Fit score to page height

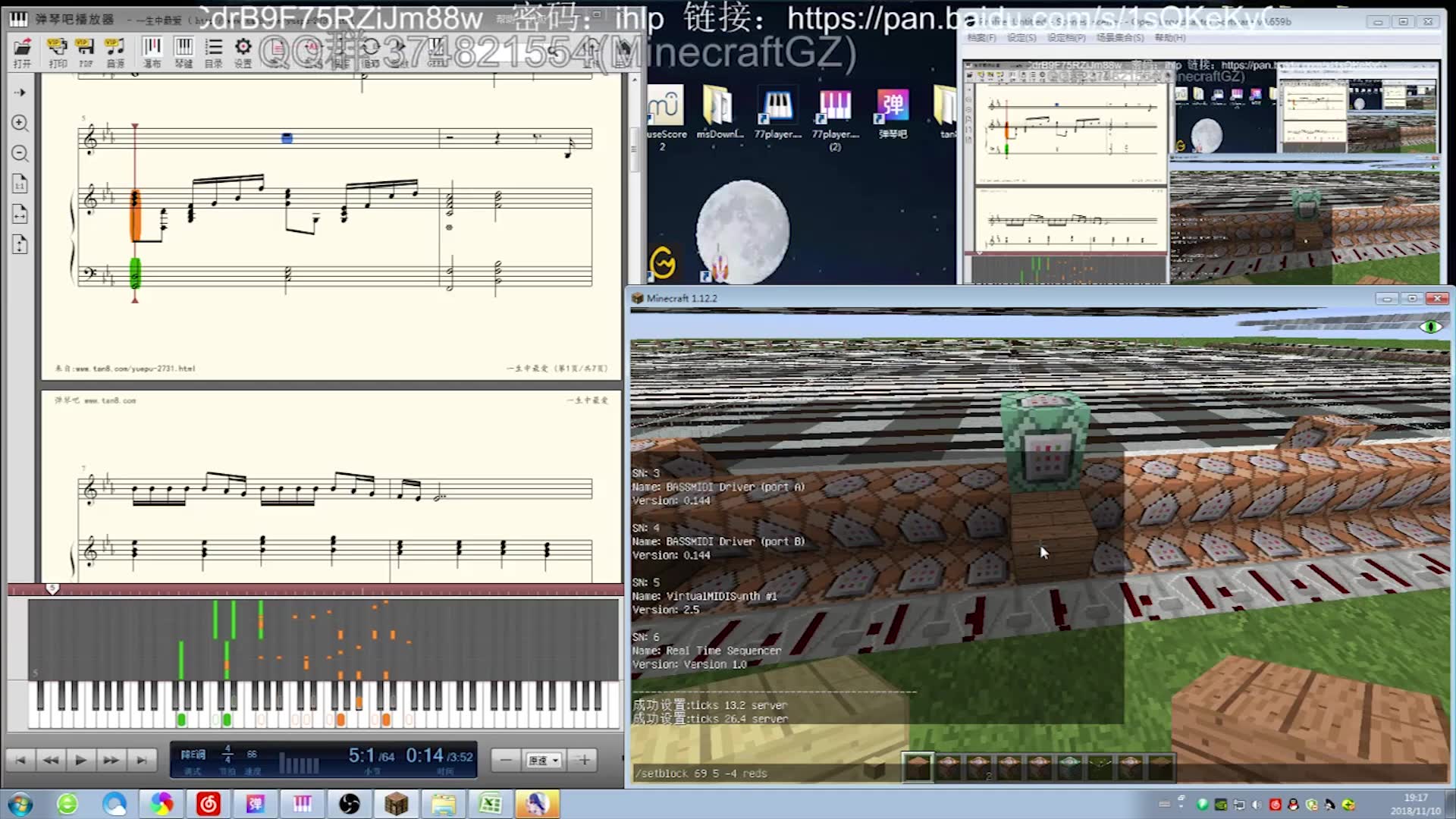(20, 244)
